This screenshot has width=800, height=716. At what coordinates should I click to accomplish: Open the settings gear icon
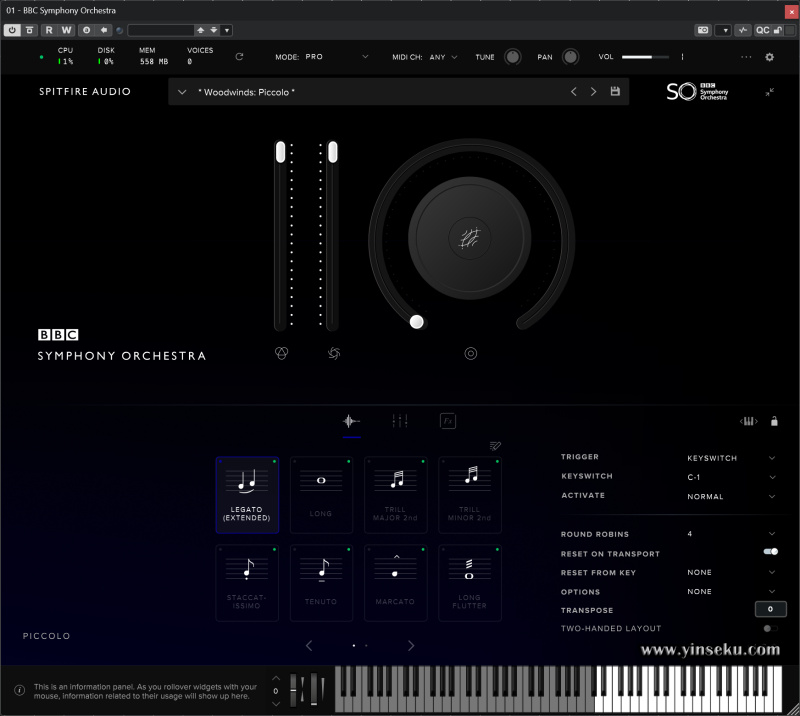pyautogui.click(x=769, y=57)
